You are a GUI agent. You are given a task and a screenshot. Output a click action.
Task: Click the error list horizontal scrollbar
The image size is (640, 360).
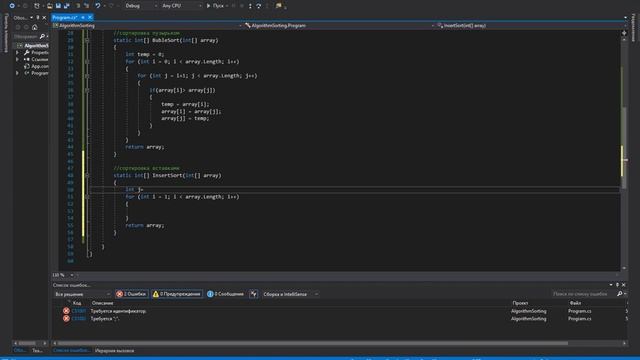pos(312,343)
